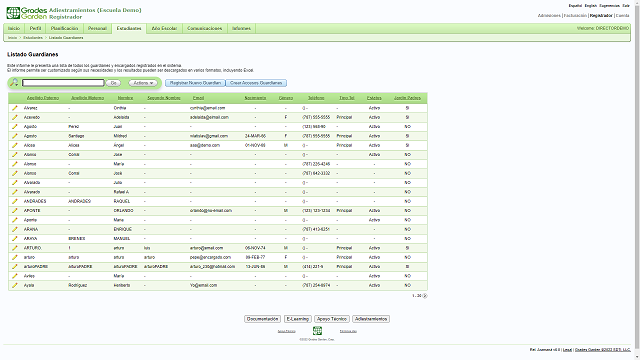
Task: Click Registrar Nuevo Guardian button
Action: [x=195, y=83]
